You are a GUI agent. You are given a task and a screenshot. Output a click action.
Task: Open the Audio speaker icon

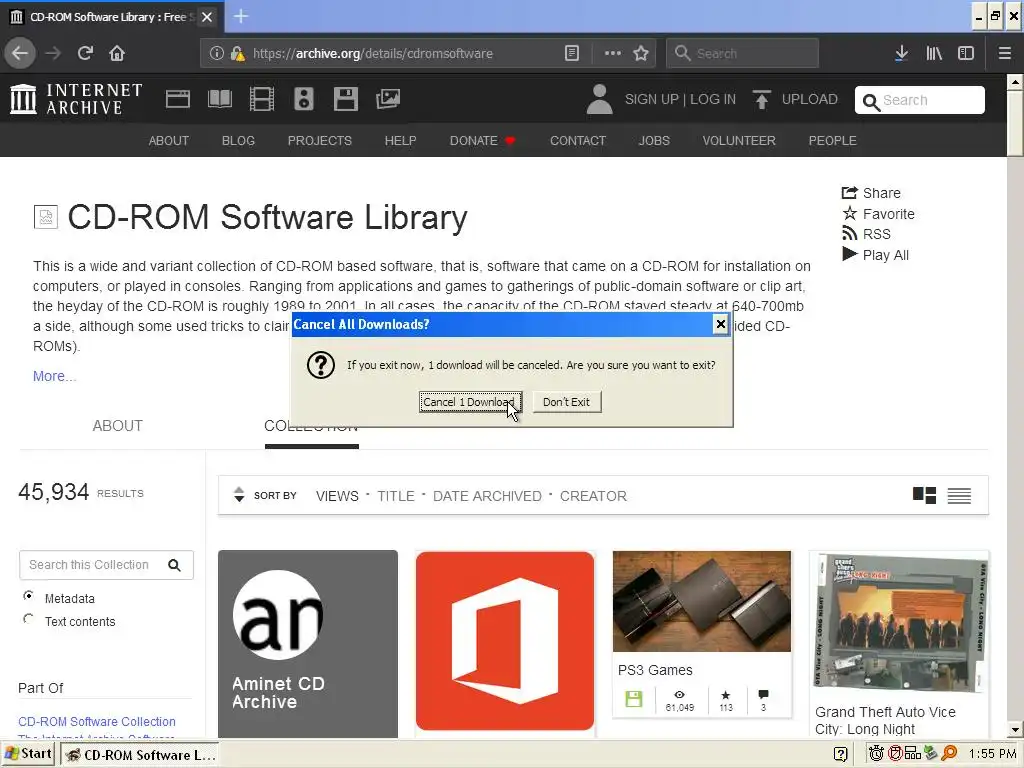(x=304, y=99)
